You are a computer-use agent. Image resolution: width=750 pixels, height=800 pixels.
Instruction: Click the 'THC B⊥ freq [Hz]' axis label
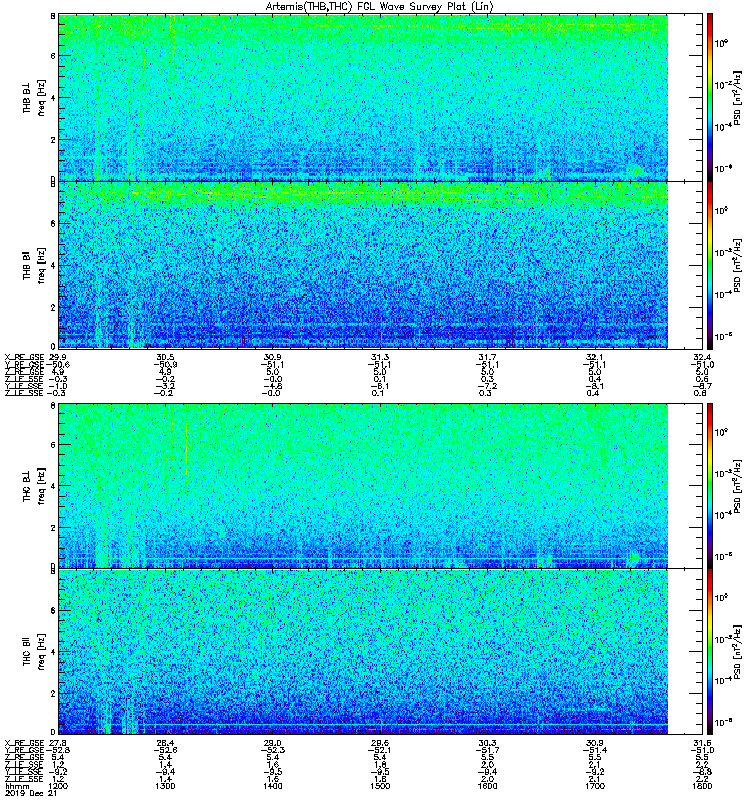tap(34, 485)
